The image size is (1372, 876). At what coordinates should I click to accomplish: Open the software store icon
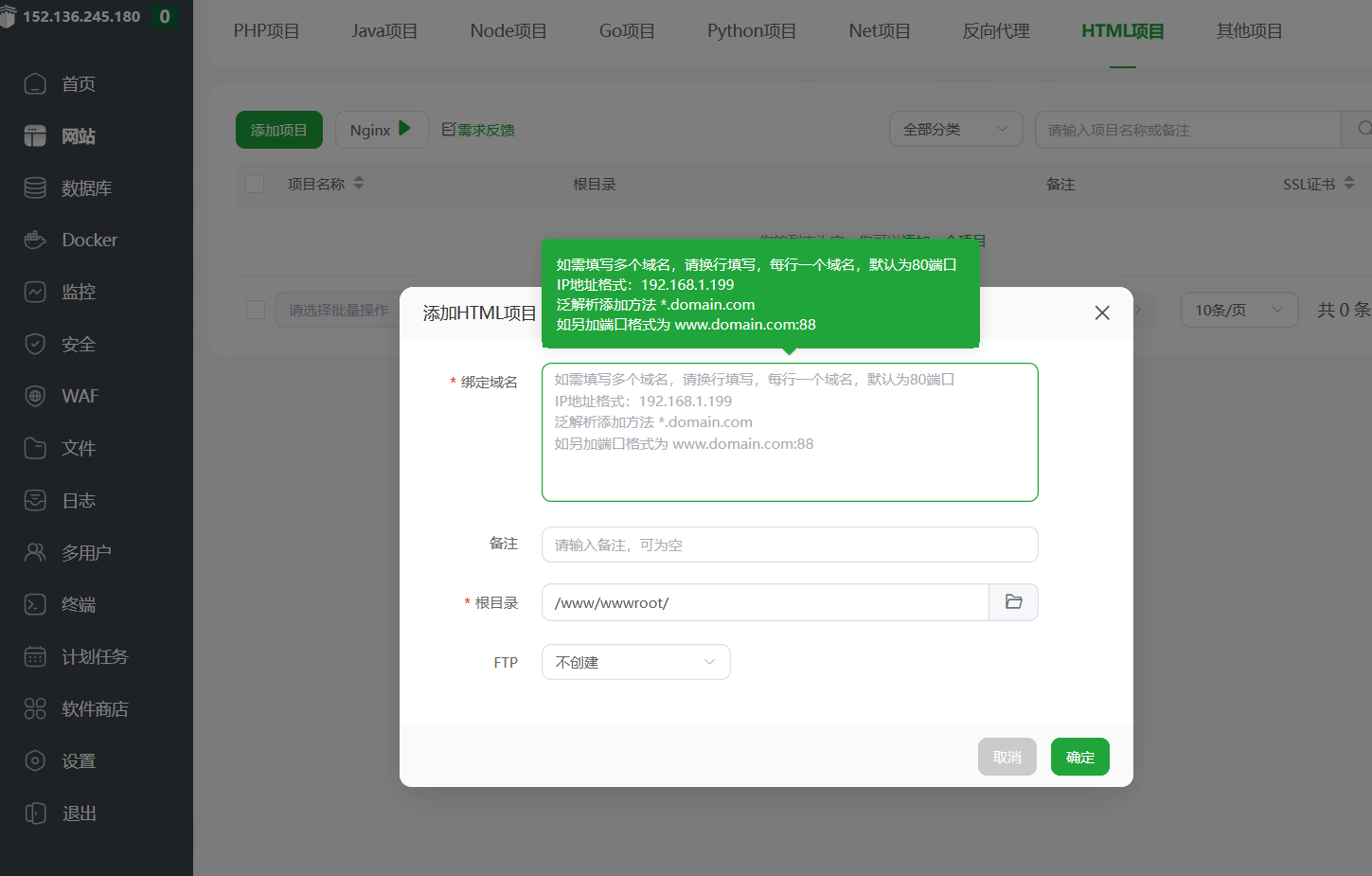point(35,708)
